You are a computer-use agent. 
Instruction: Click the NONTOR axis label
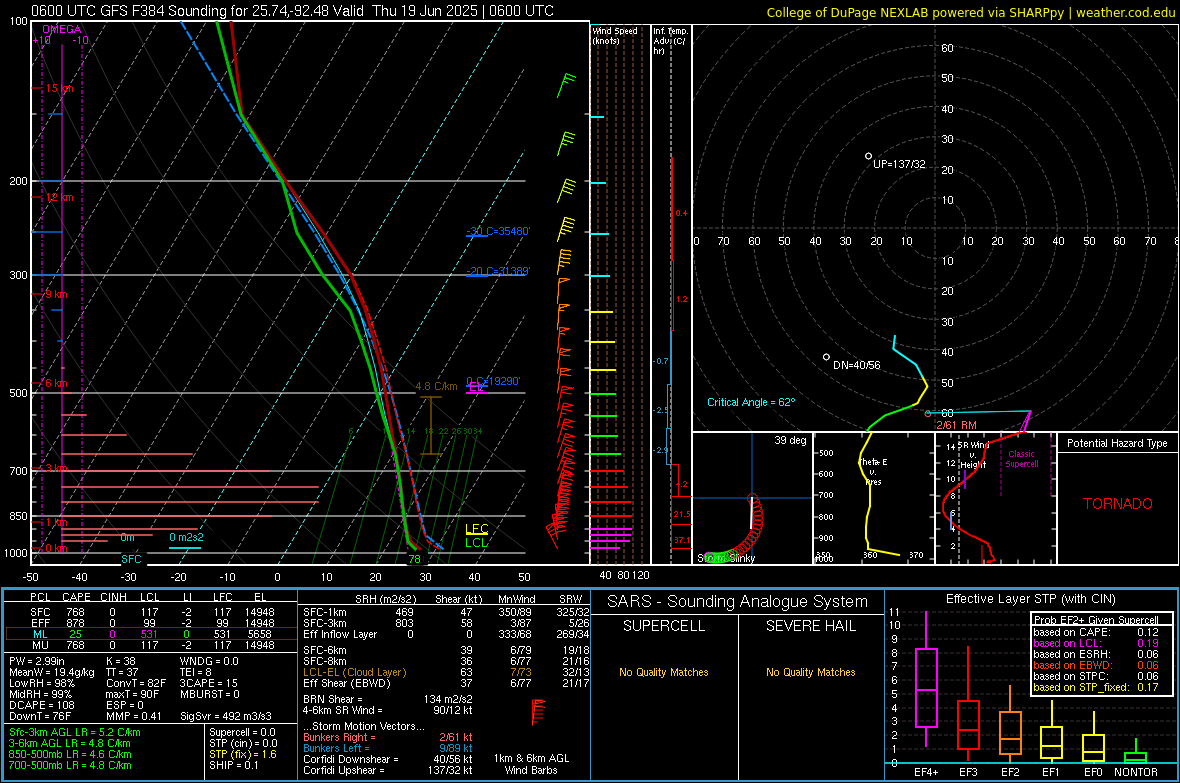pos(1136,772)
